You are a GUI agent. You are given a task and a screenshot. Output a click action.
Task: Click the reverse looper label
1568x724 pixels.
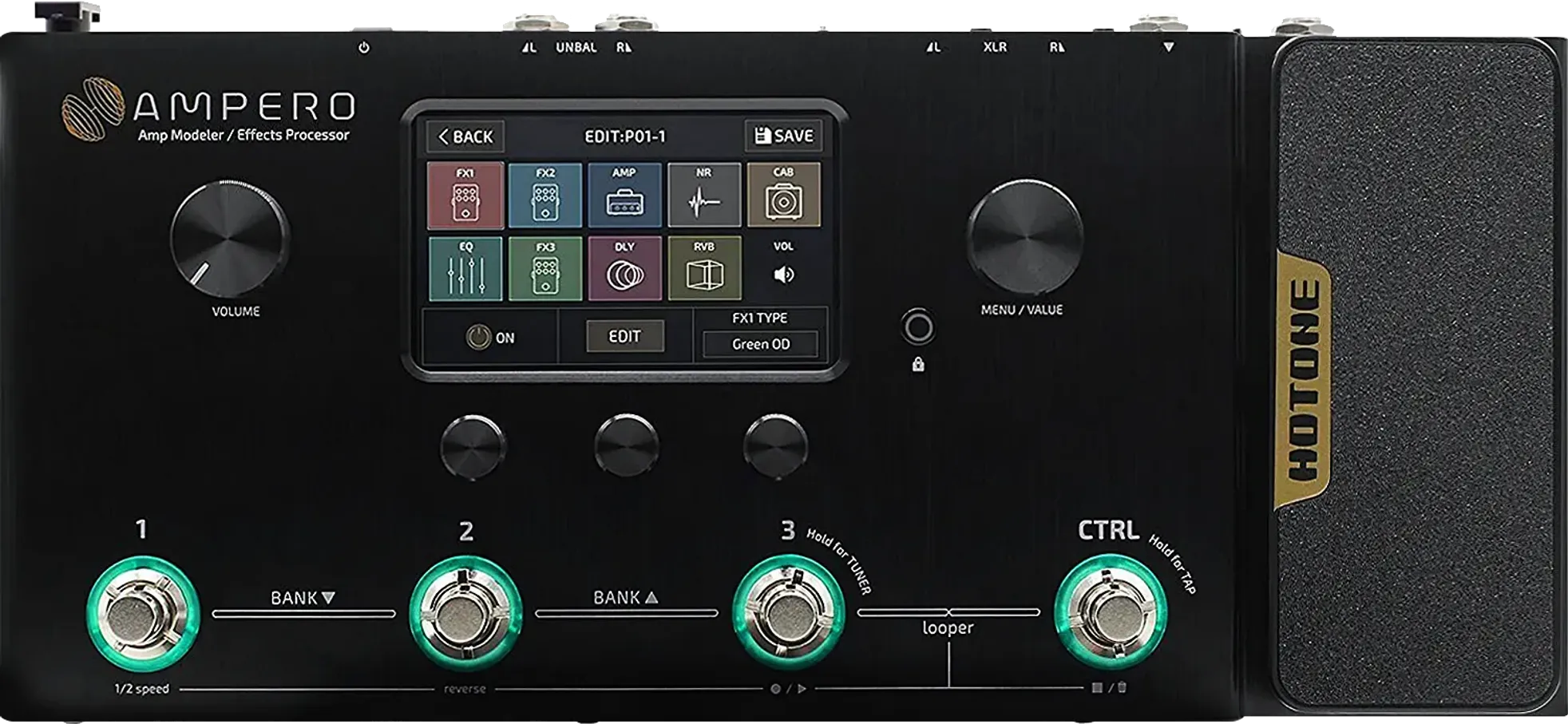(x=465, y=689)
